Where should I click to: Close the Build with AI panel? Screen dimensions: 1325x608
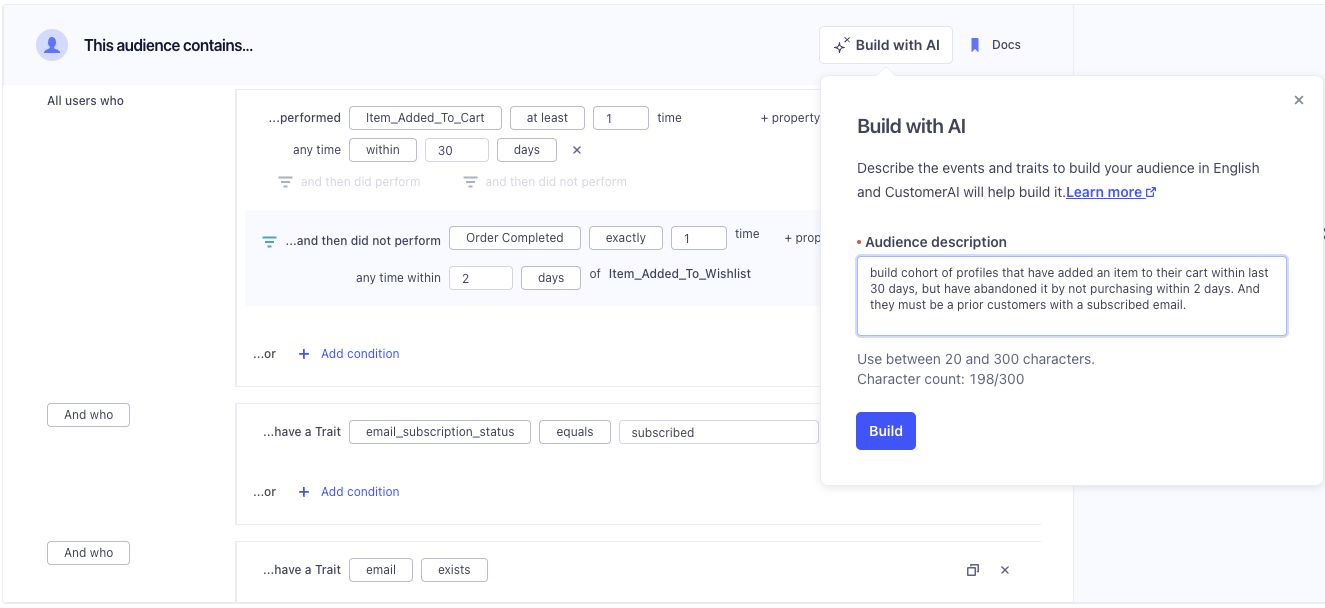(1298, 100)
